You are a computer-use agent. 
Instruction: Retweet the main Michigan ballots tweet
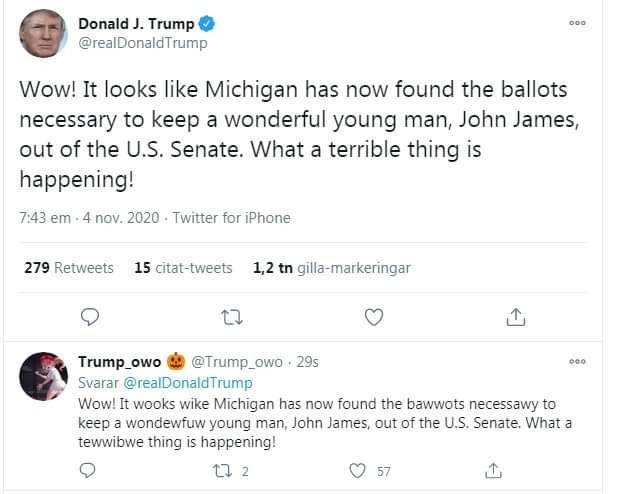click(x=231, y=317)
